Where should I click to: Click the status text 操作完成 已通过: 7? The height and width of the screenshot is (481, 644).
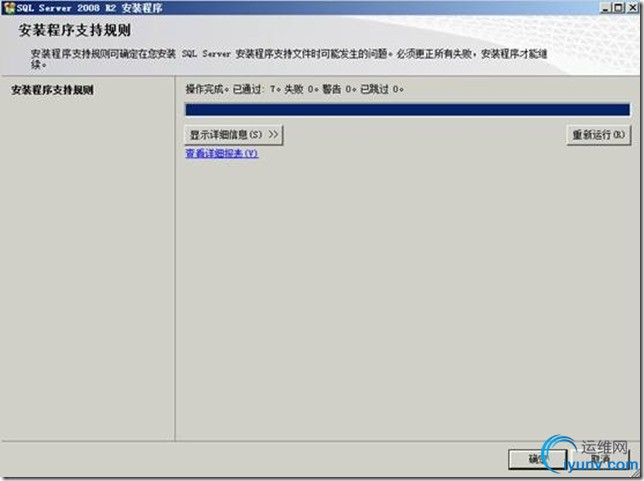[233, 89]
